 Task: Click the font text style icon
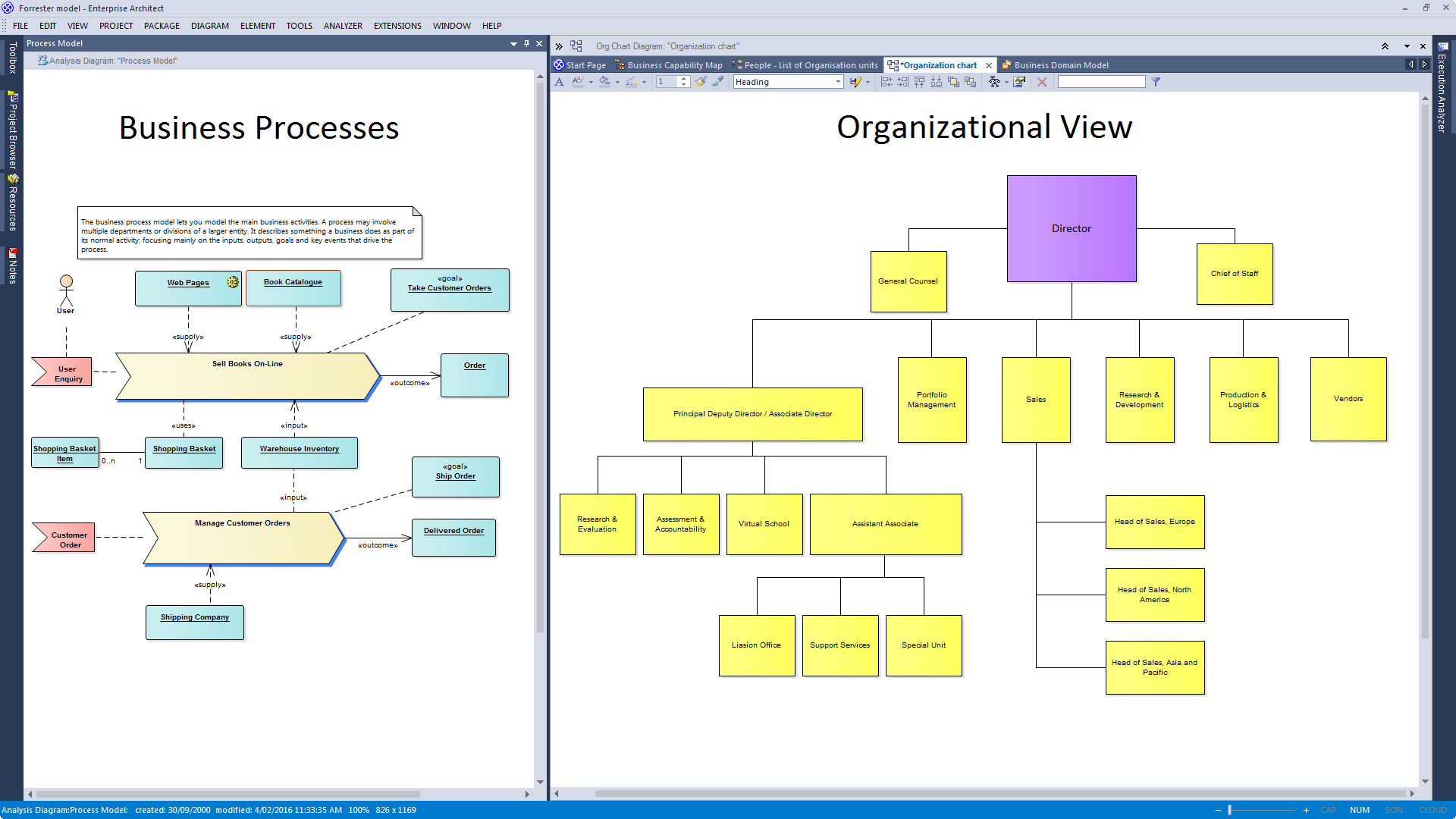(560, 82)
